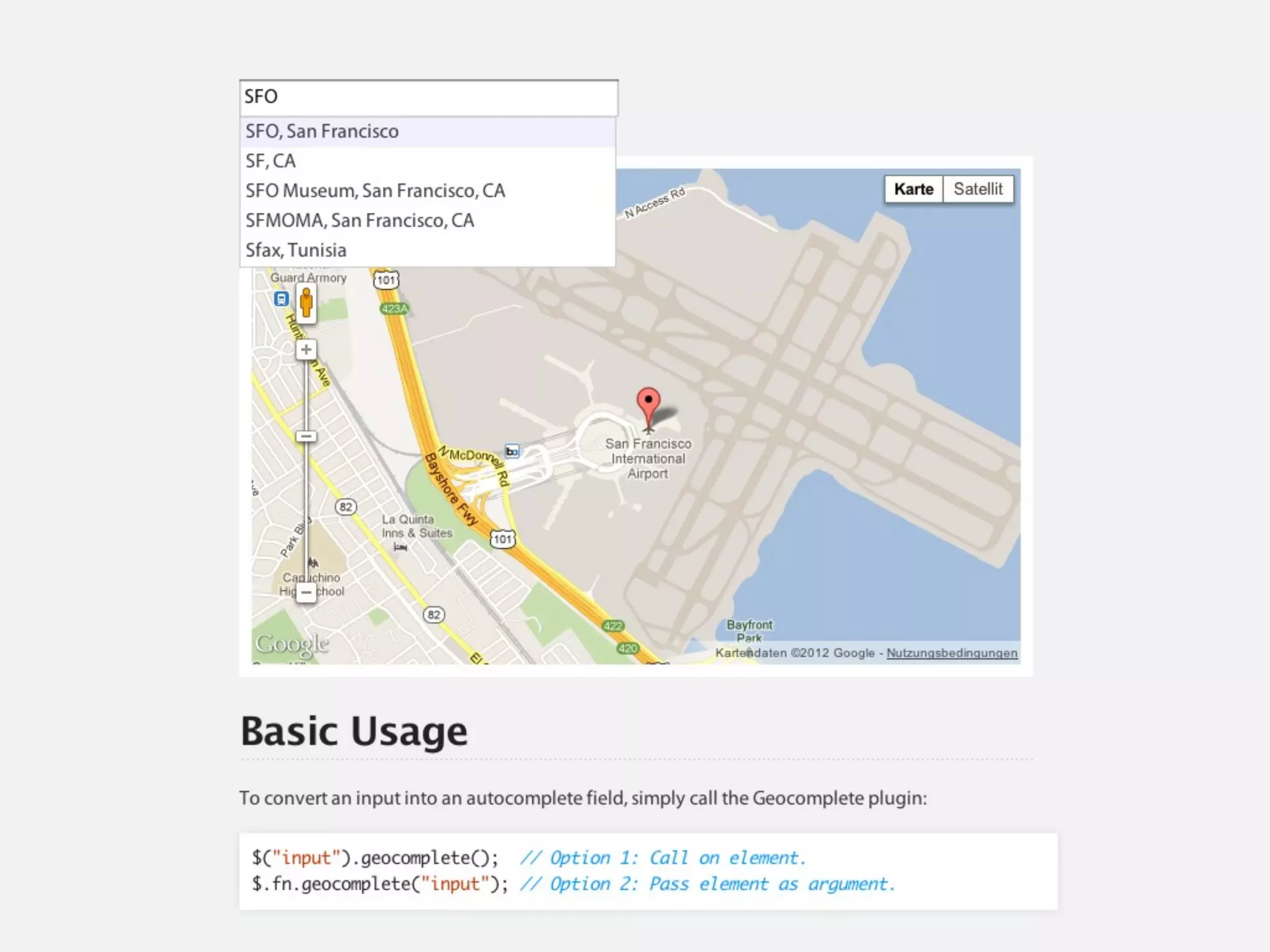Open the Nutzungsbedingungen link
Image resolution: width=1270 pixels, height=952 pixels.
(x=951, y=653)
